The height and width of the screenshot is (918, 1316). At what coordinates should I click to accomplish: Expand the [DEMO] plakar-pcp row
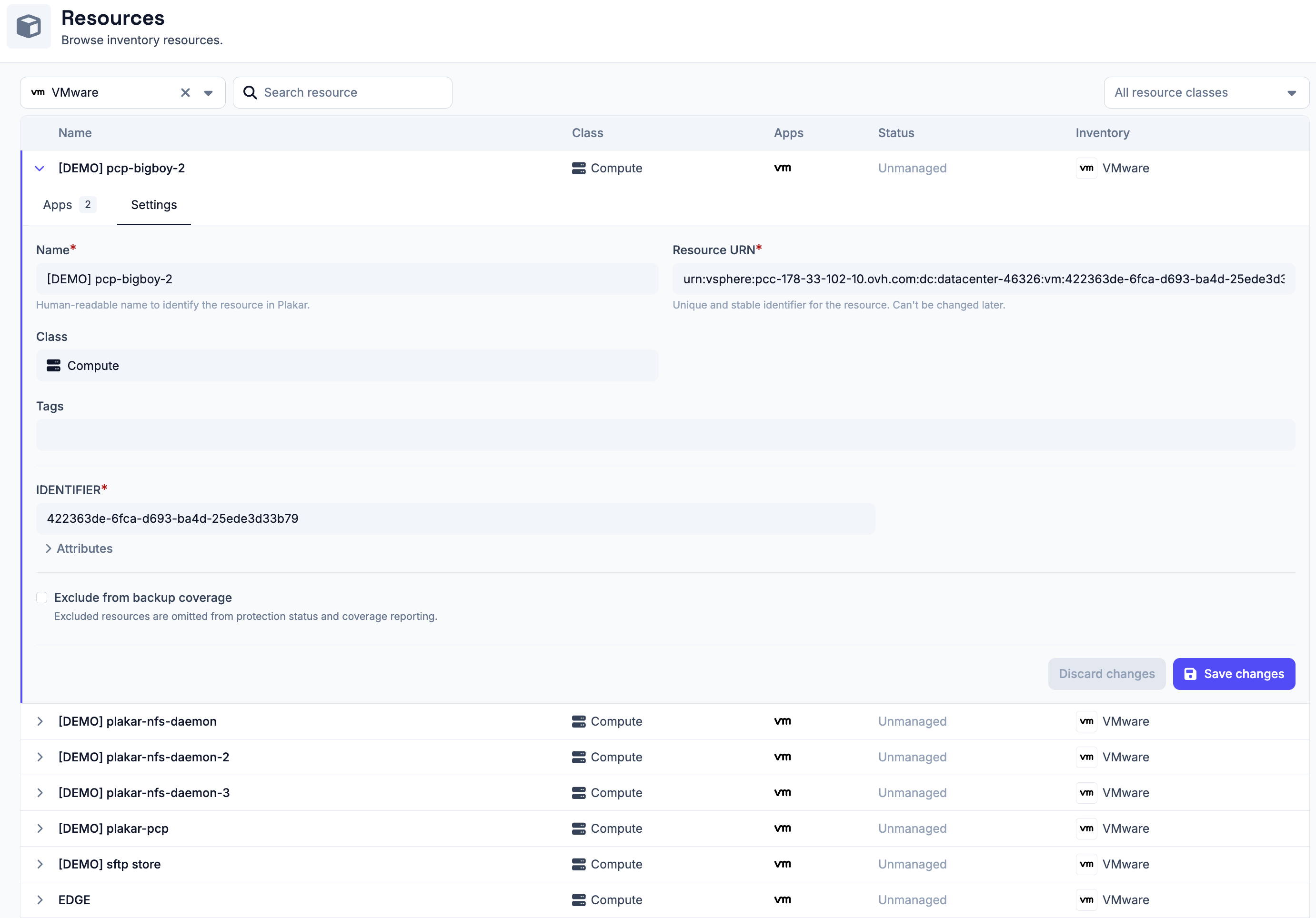40,828
